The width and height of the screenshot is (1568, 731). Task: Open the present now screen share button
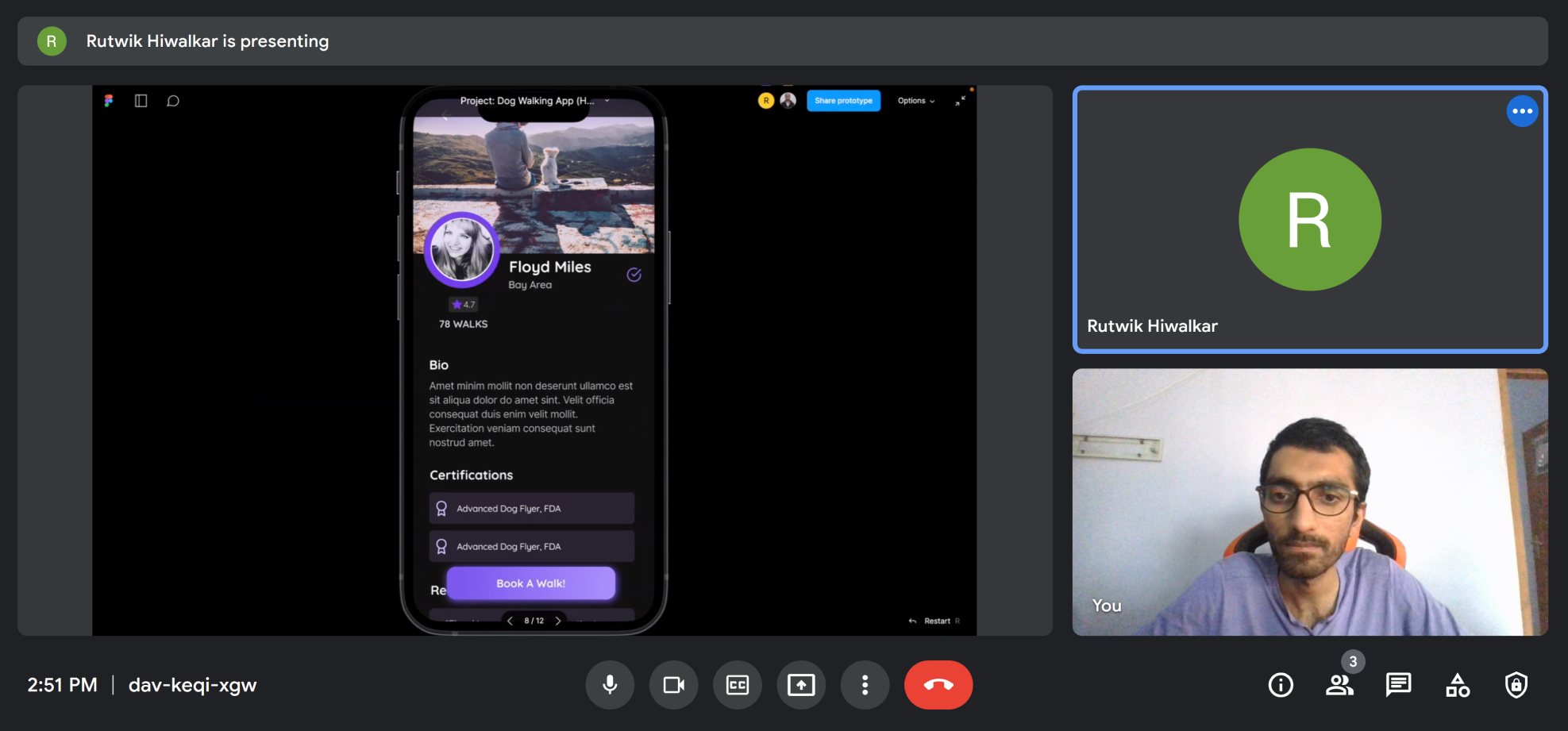(801, 685)
